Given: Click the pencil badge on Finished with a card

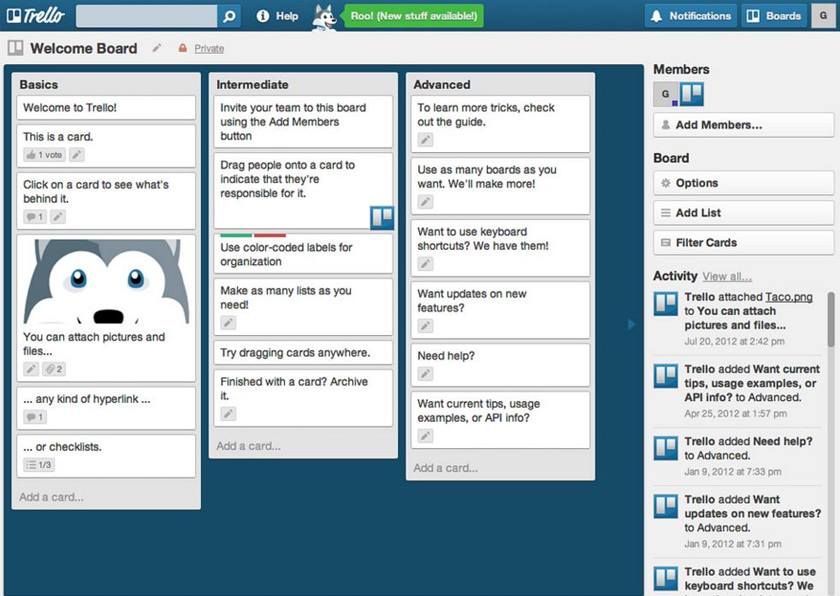Looking at the screenshot, I should pyautogui.click(x=228, y=414).
